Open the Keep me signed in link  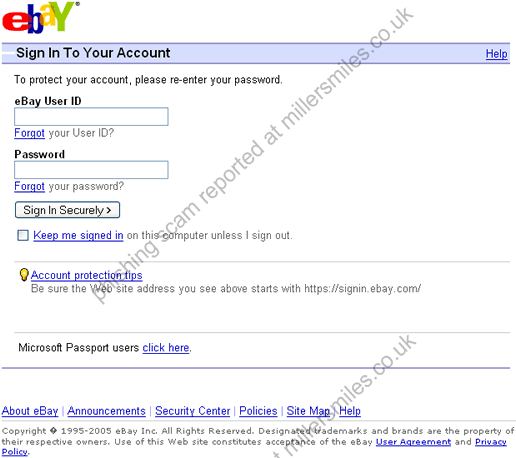pyautogui.click(x=78, y=235)
